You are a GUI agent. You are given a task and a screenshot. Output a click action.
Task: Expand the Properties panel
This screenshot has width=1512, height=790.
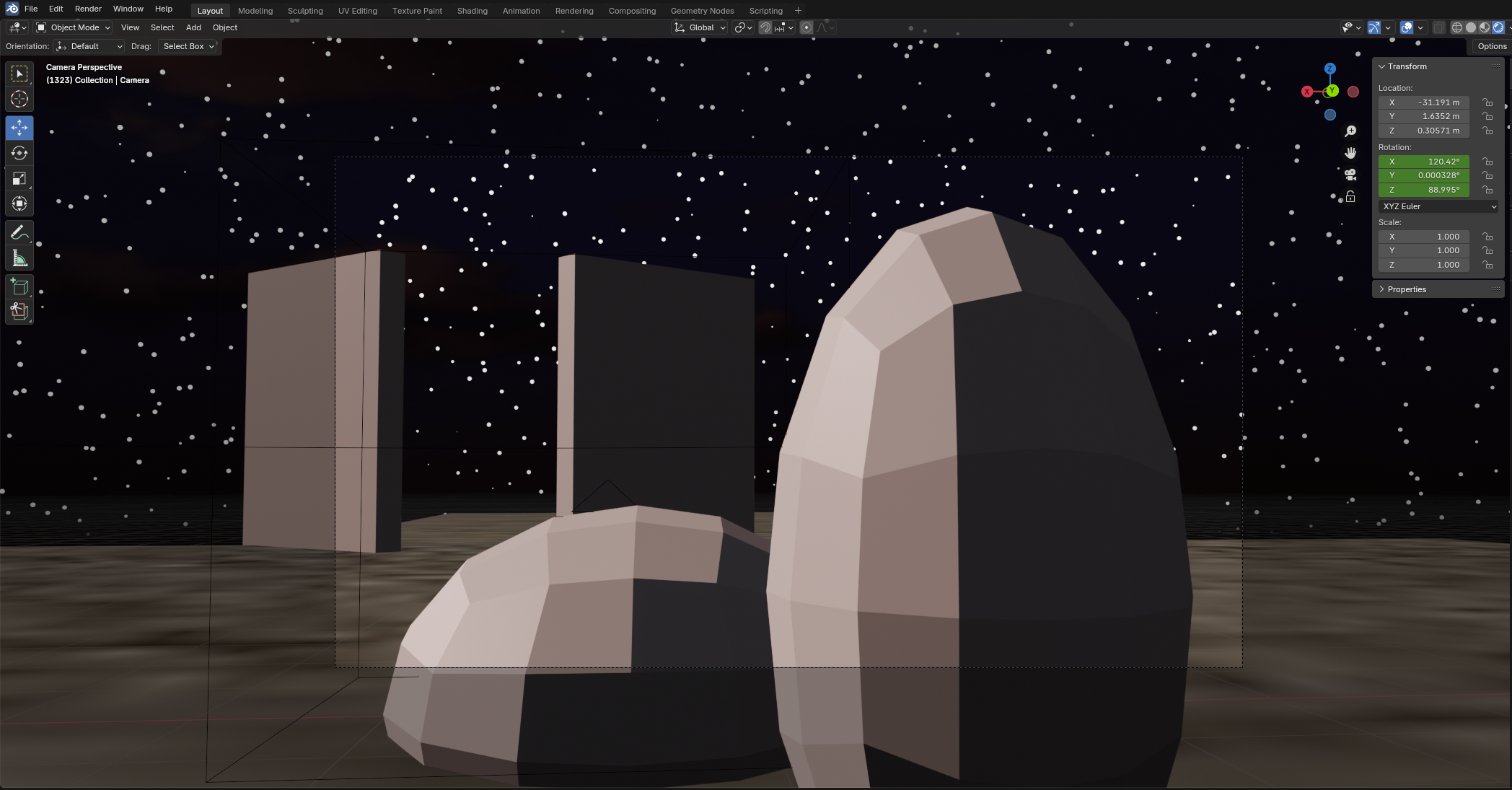pos(1407,289)
